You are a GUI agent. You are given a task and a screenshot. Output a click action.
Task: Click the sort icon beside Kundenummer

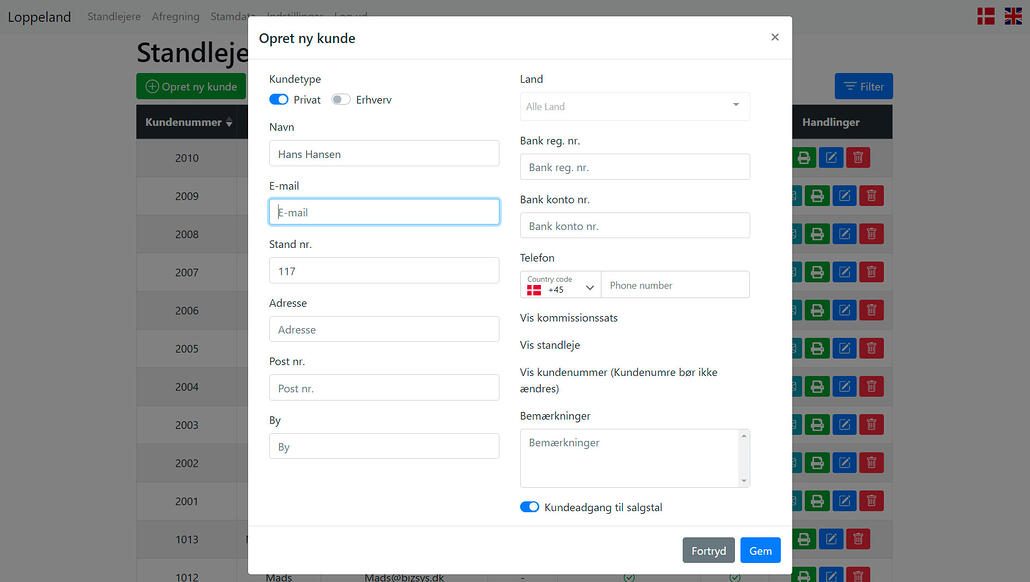tap(229, 123)
